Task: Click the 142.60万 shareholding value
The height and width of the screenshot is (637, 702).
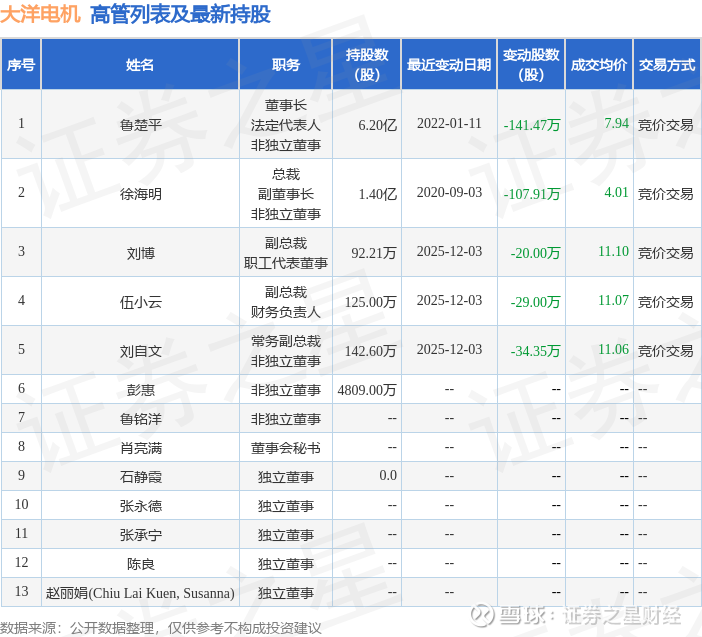Action: (370, 351)
